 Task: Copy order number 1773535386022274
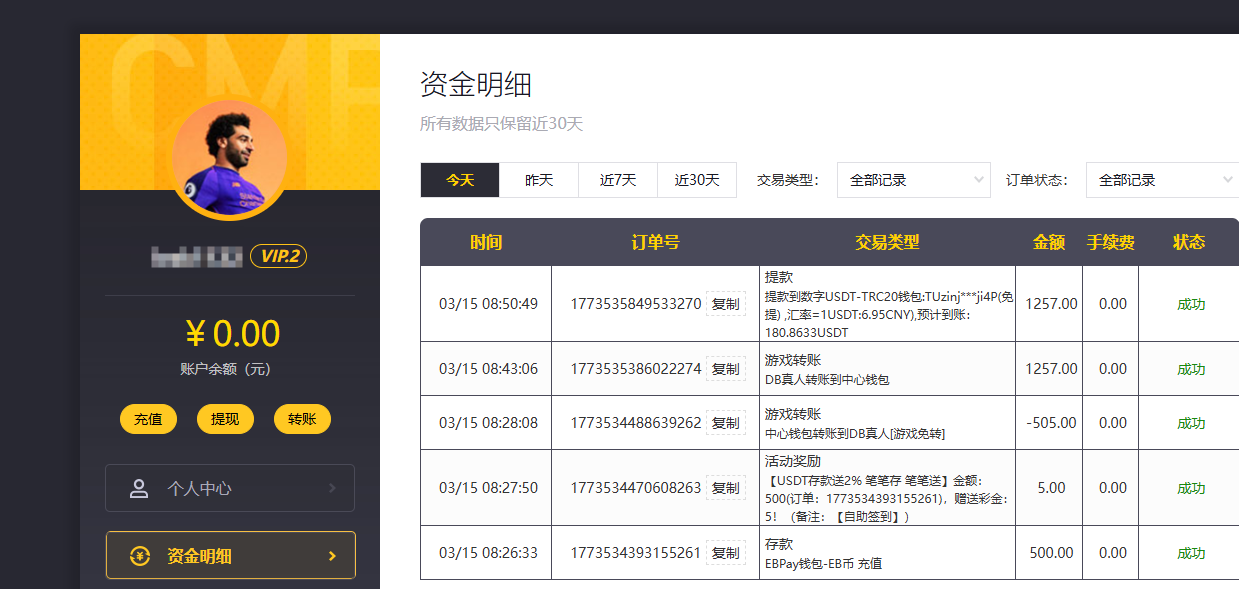coord(725,369)
